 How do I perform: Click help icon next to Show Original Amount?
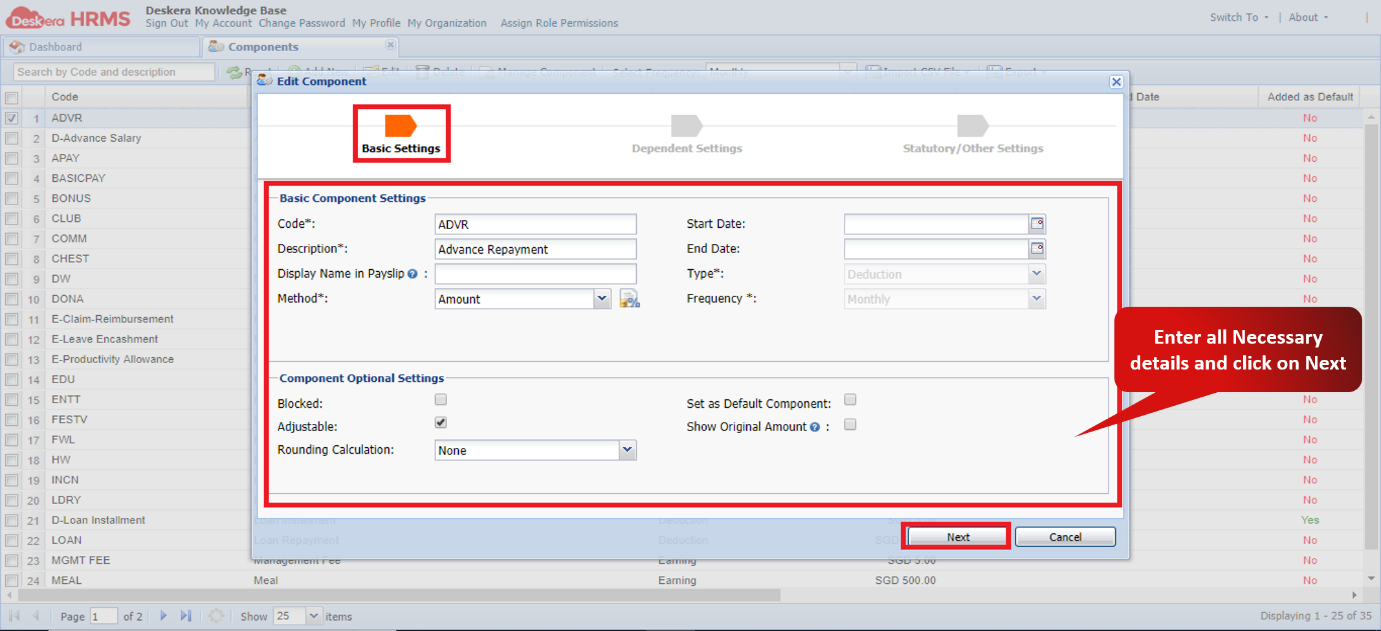click(815, 427)
